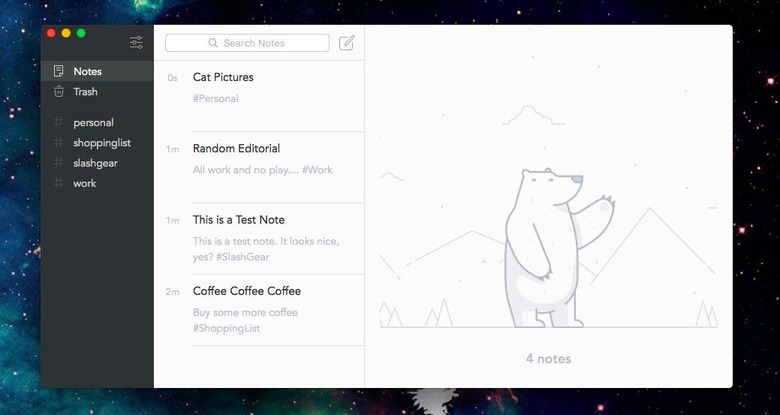
Task: Select the Notes section in the sidebar
Action: [97, 71]
